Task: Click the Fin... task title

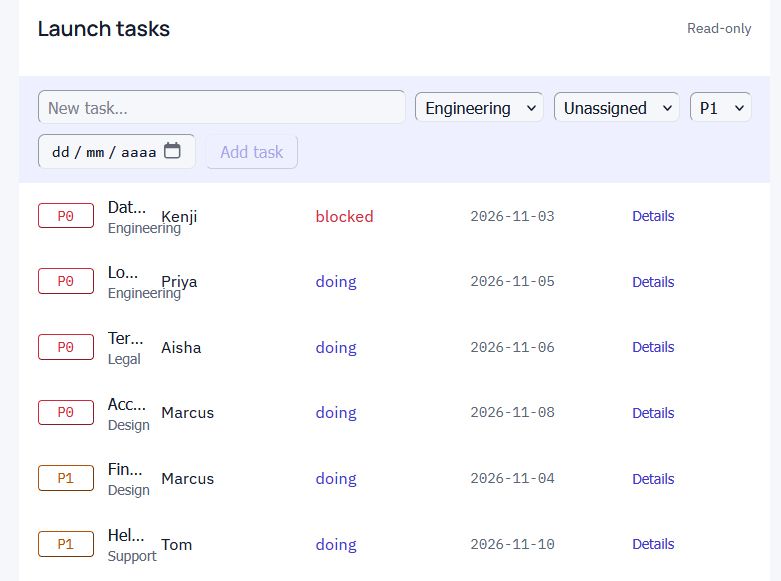Action: [125, 469]
